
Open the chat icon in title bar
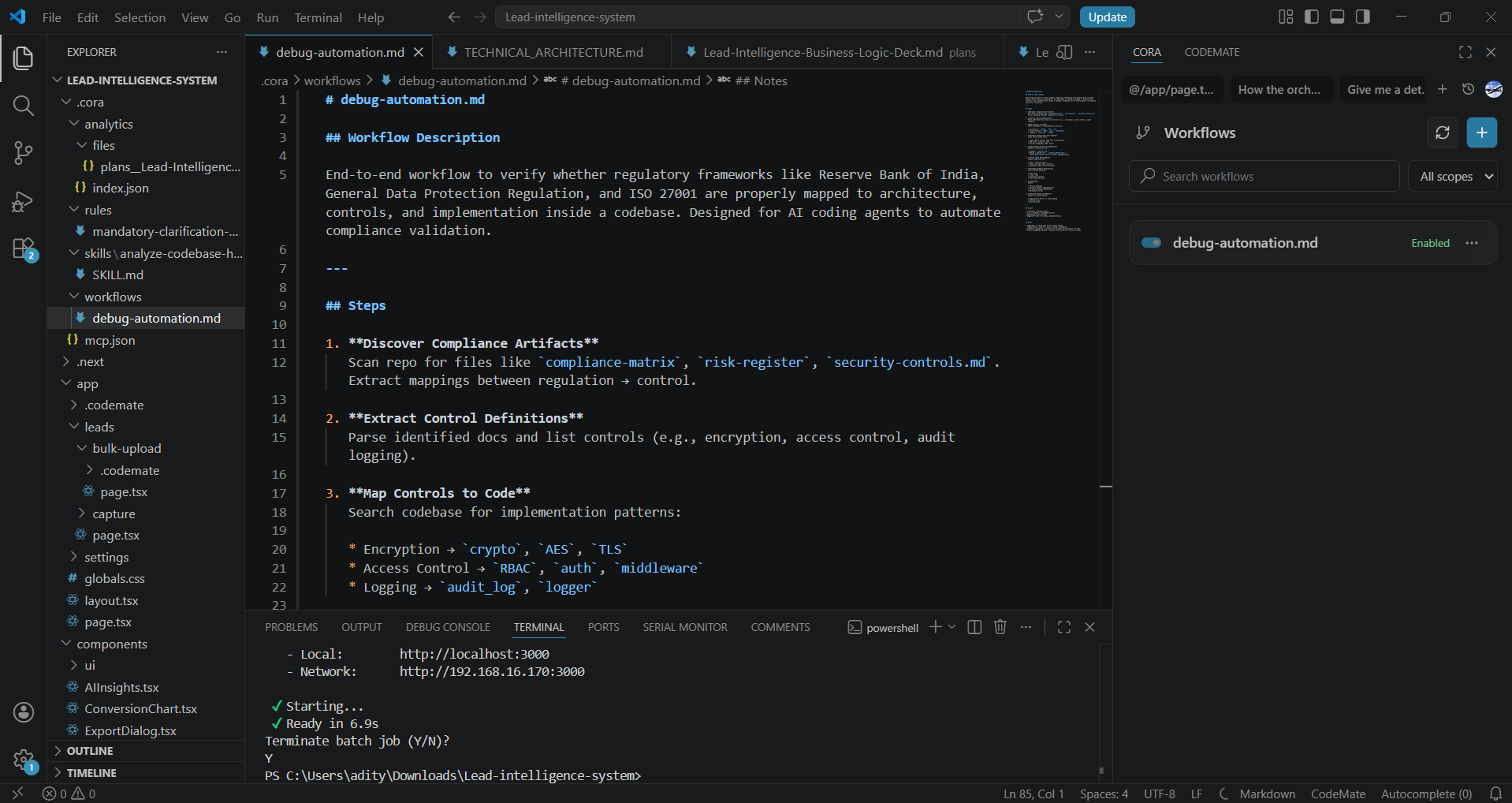(1035, 17)
